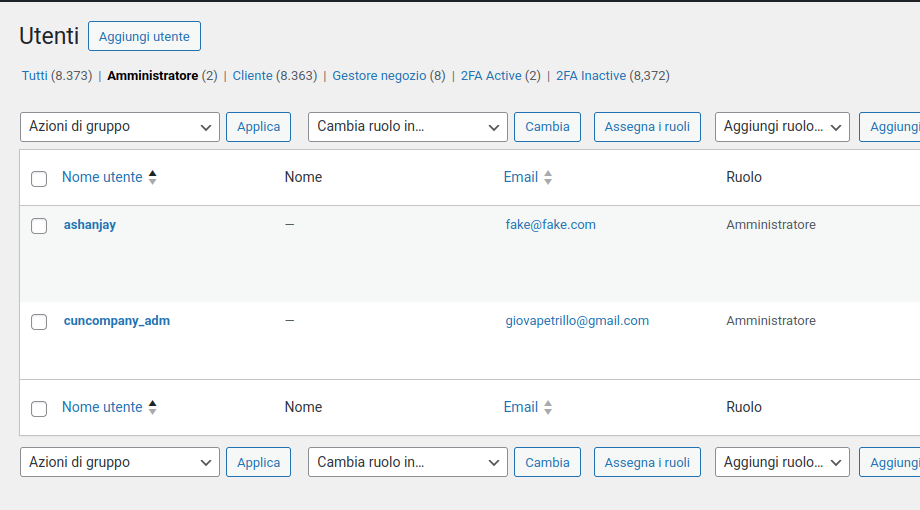Sort by Nome utente in top header
Screen dimensions: 920x510
[102, 177]
